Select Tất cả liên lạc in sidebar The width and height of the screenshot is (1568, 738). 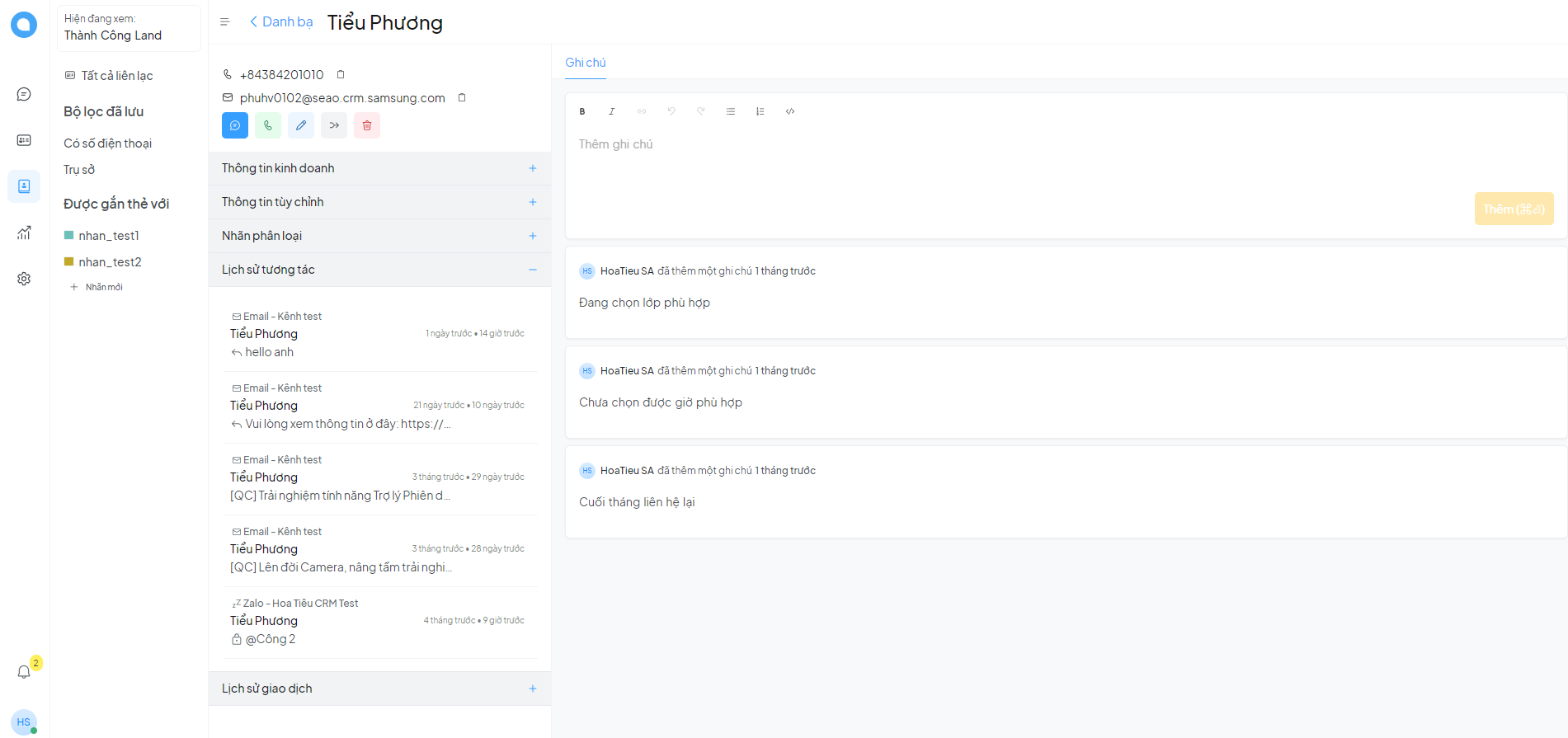116,76
